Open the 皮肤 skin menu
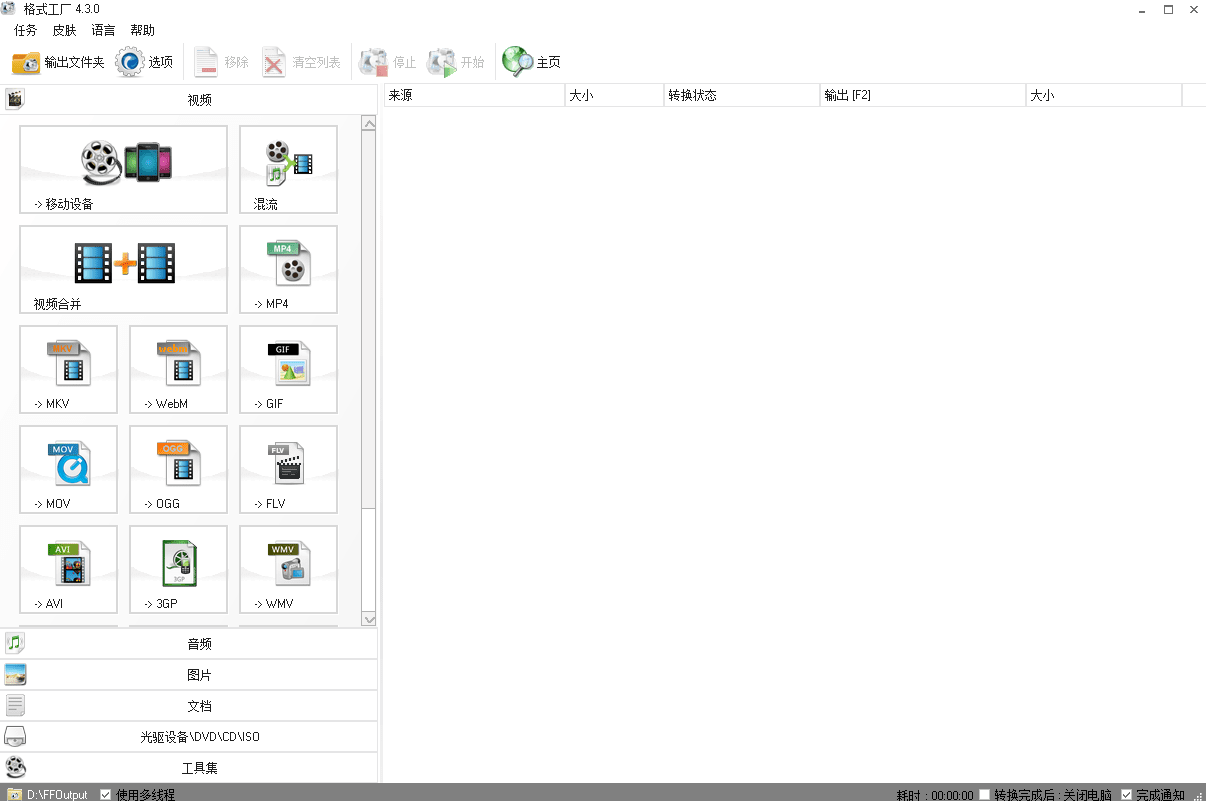Viewport: 1206px width, 801px height. 64,30
